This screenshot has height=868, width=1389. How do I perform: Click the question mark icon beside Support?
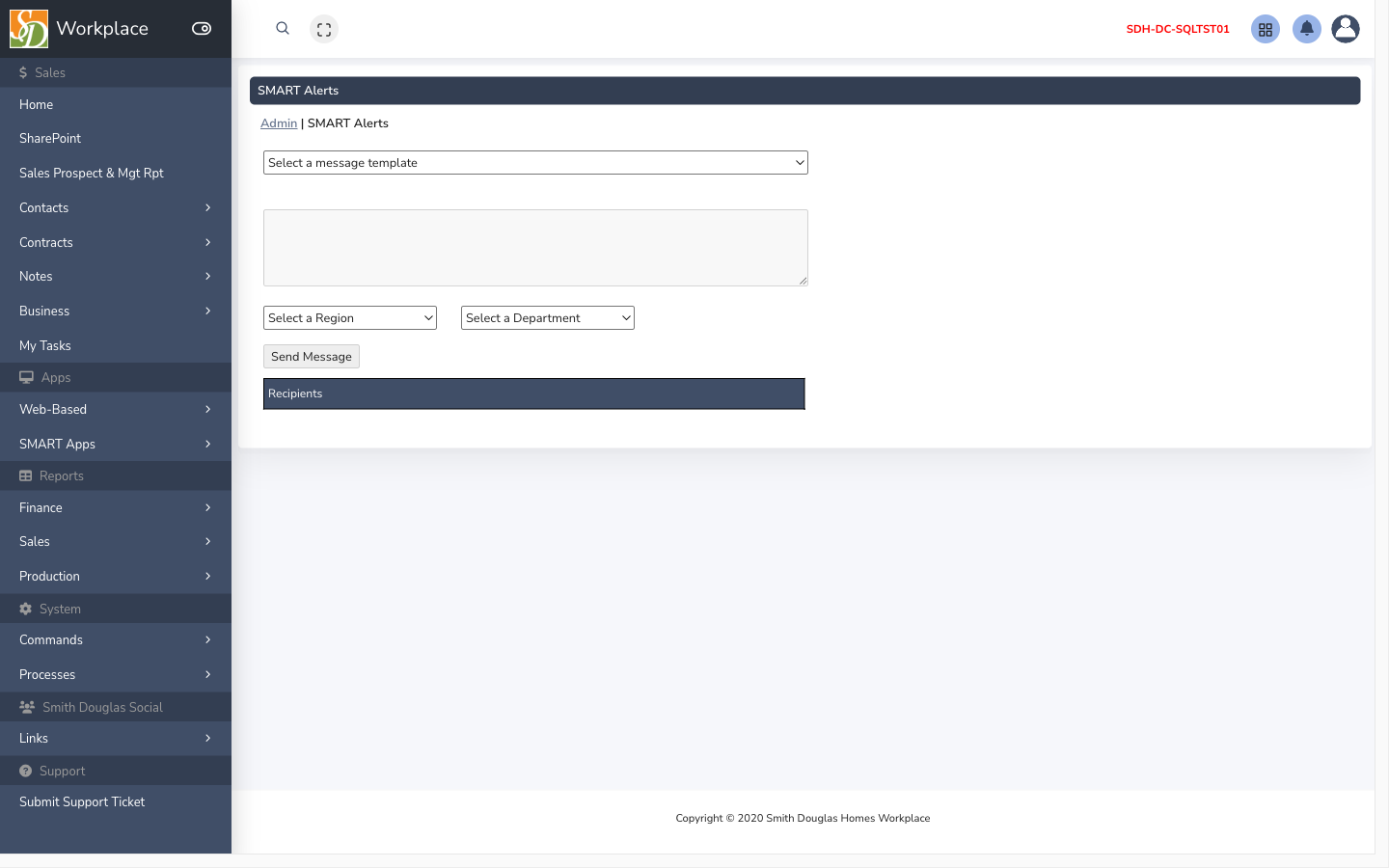[26, 771]
